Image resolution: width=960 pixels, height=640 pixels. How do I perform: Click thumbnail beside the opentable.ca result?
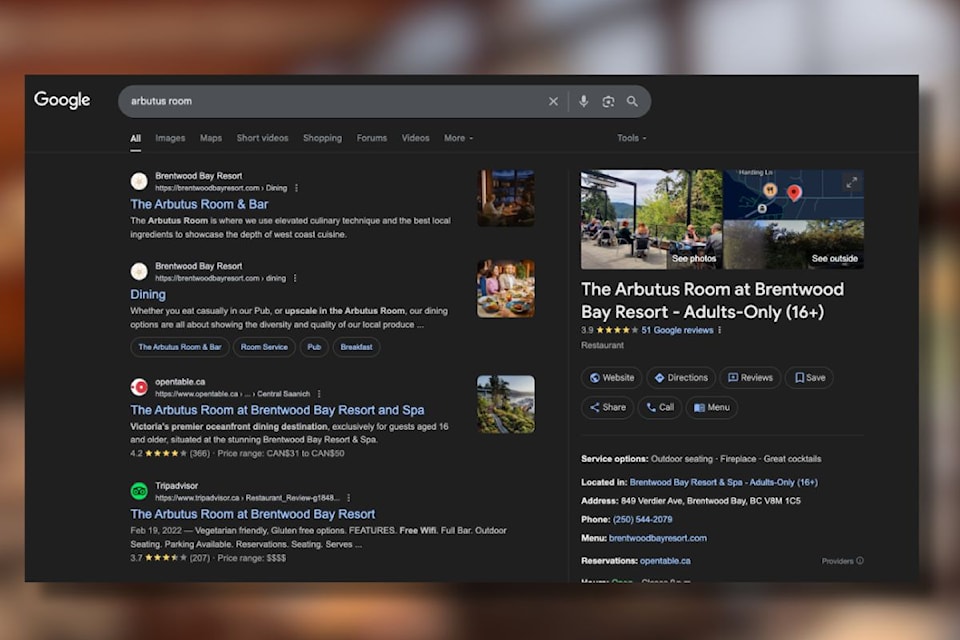click(506, 404)
